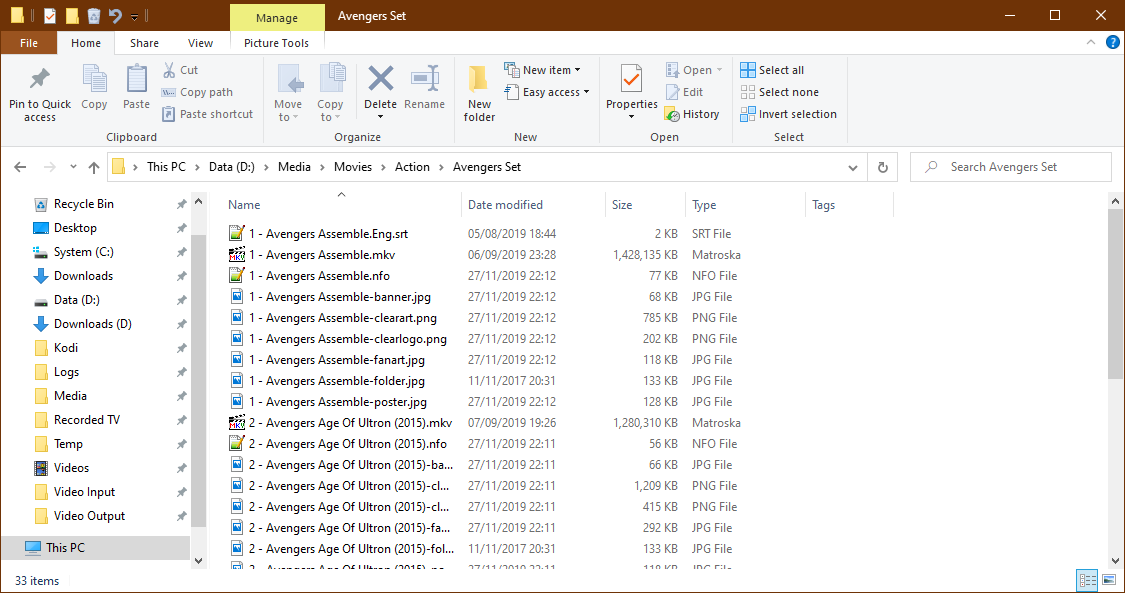
Task: Switch to details view icon in status bar
Action: click(1086, 580)
